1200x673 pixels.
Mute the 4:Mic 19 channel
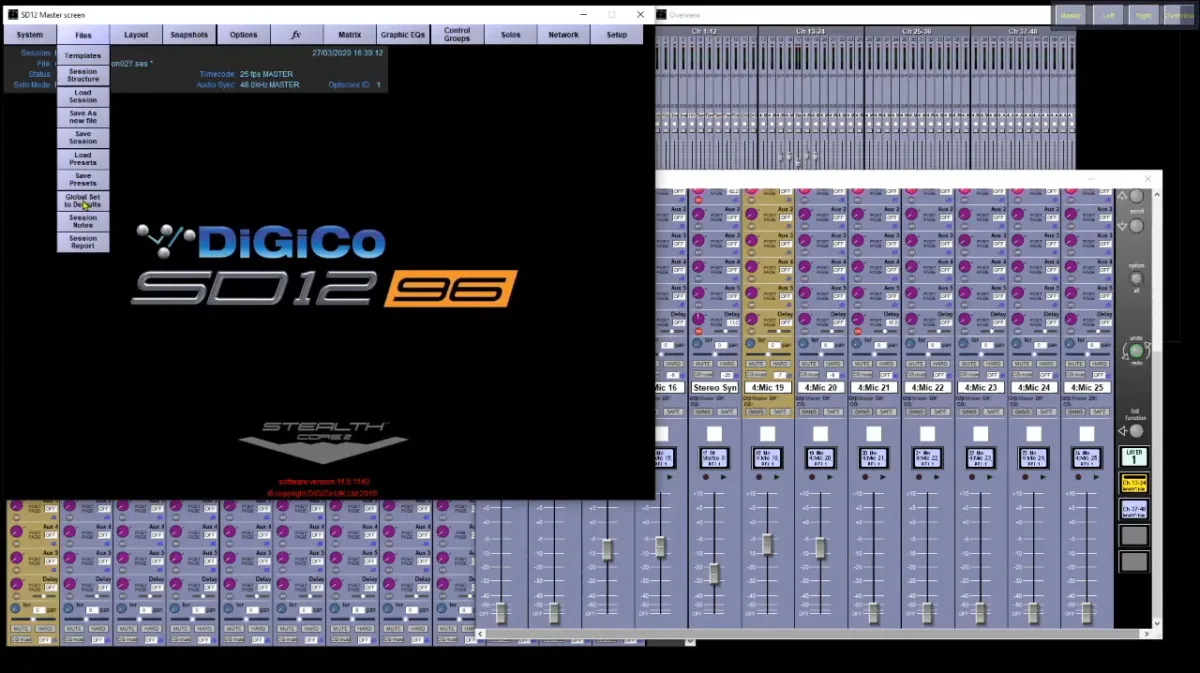pyautogui.click(x=756, y=364)
